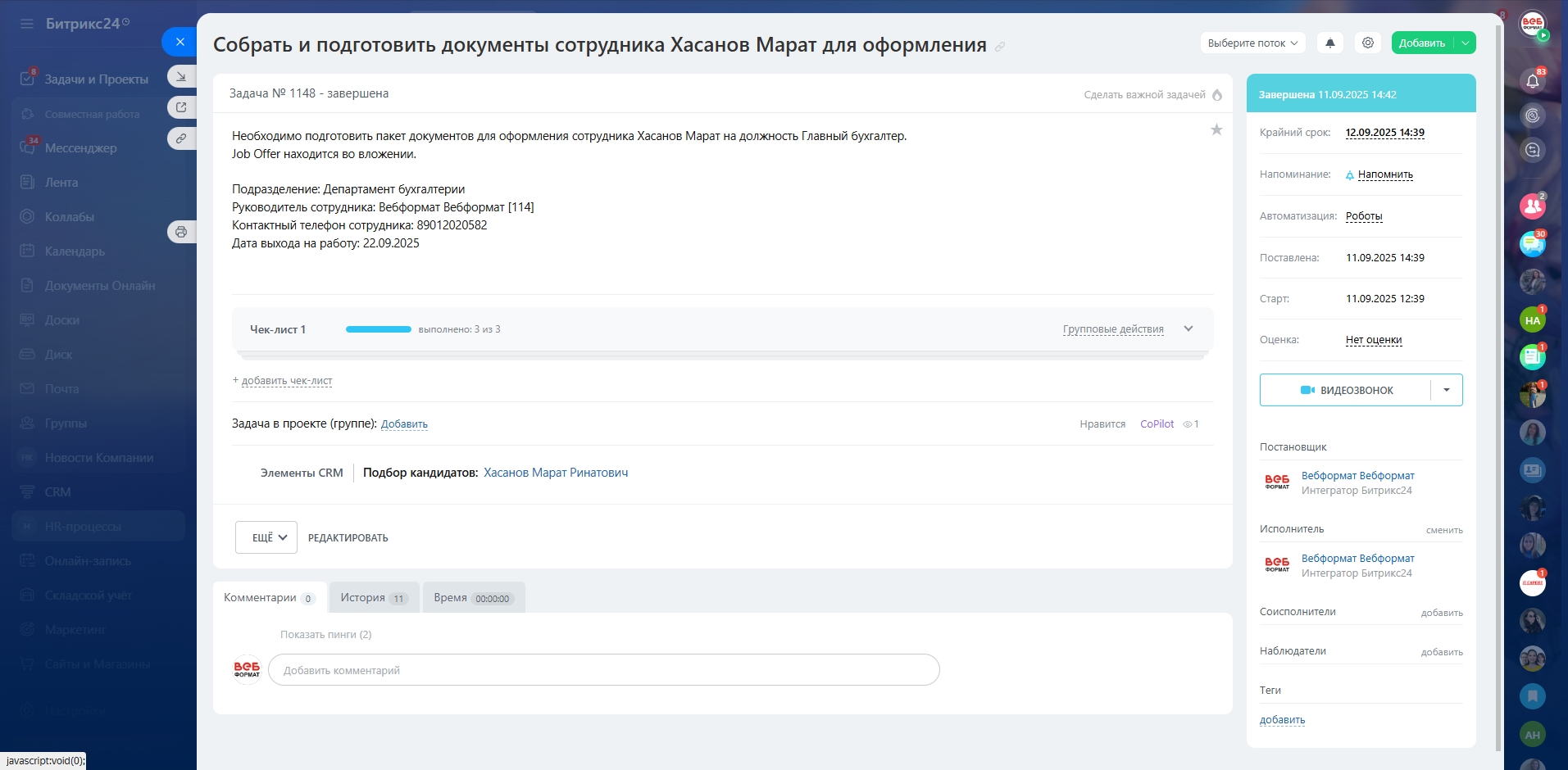
Task: Click the print icon on the side panel
Action: 181,232
